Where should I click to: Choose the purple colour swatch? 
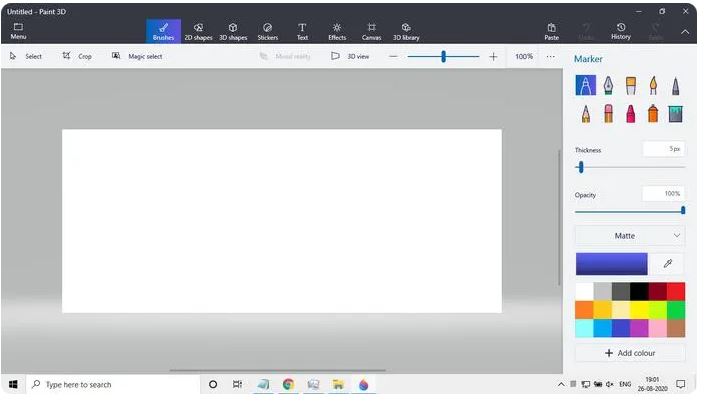point(639,328)
